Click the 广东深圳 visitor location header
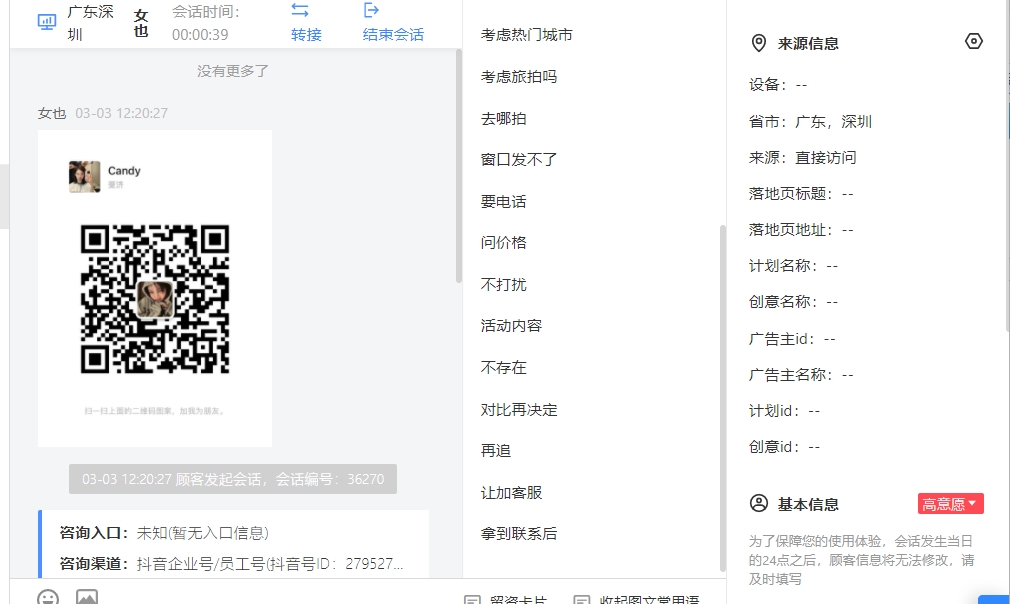The width and height of the screenshot is (1010, 604). (x=90, y=23)
